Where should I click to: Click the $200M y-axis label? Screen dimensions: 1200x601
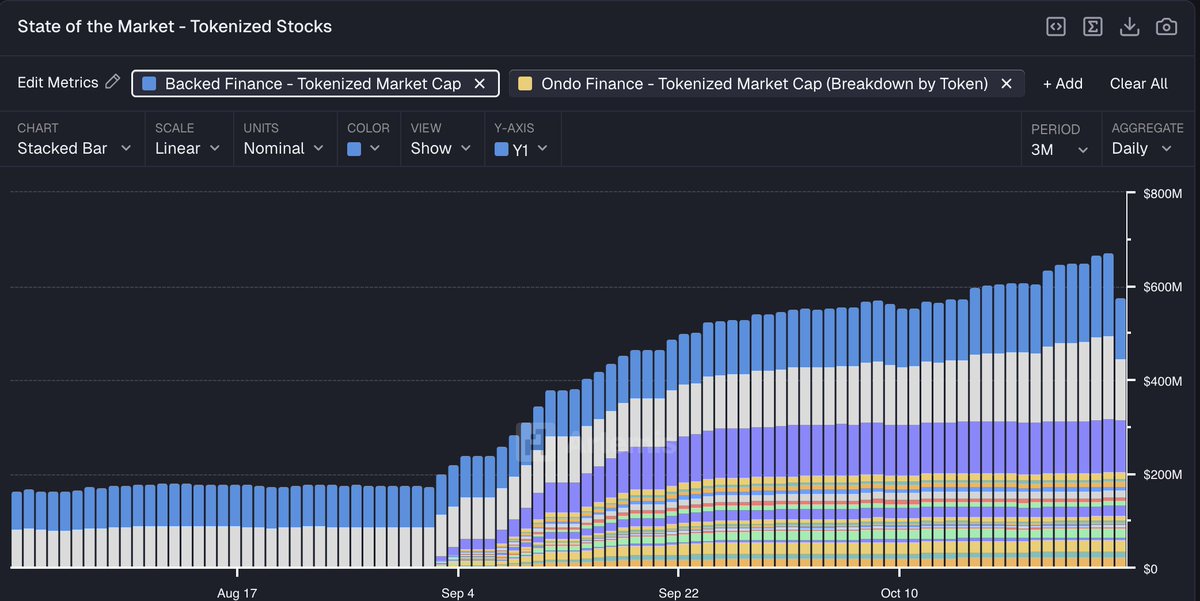click(x=1162, y=475)
